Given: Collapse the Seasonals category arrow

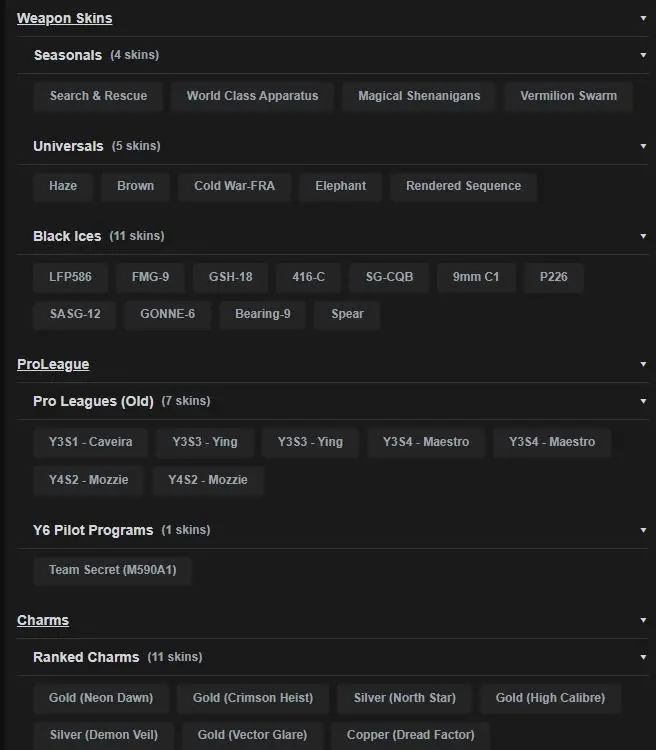Looking at the screenshot, I should pyautogui.click(x=643, y=55).
